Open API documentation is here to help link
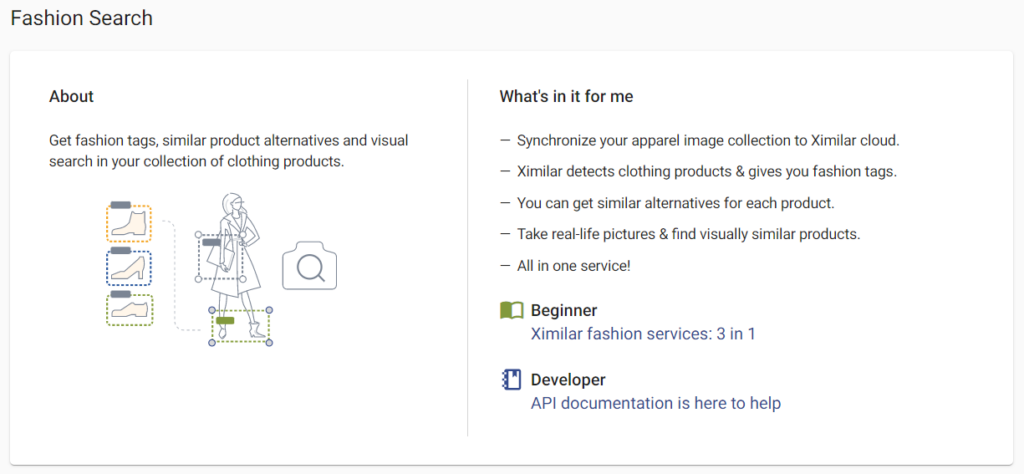This screenshot has width=1024, height=474. click(656, 403)
